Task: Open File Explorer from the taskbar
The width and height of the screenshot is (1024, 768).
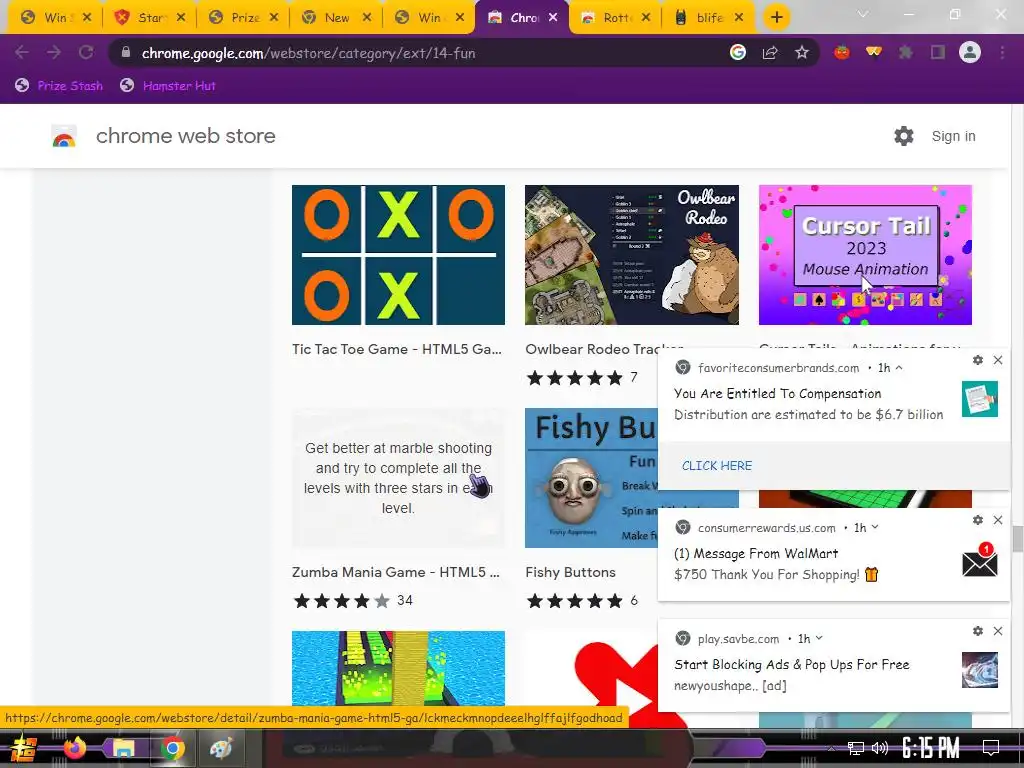Action: (123, 748)
